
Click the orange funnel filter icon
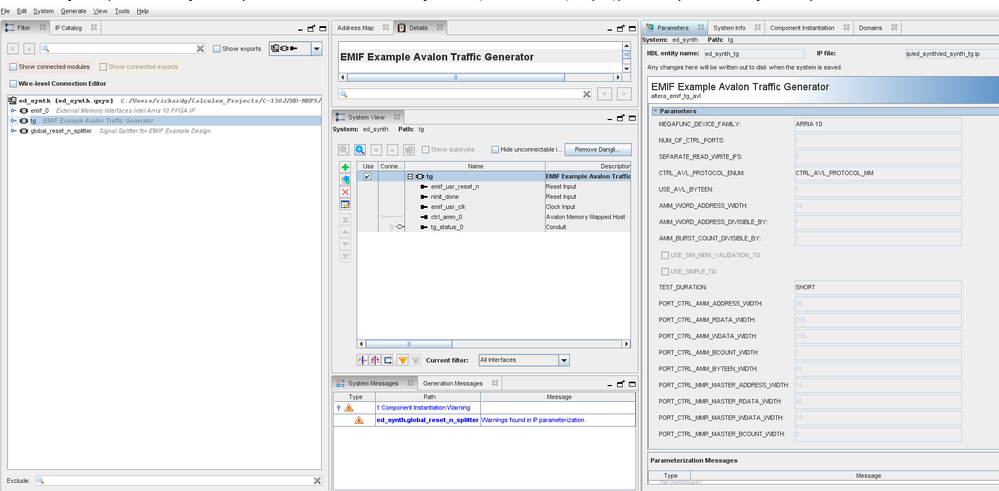pos(402,360)
